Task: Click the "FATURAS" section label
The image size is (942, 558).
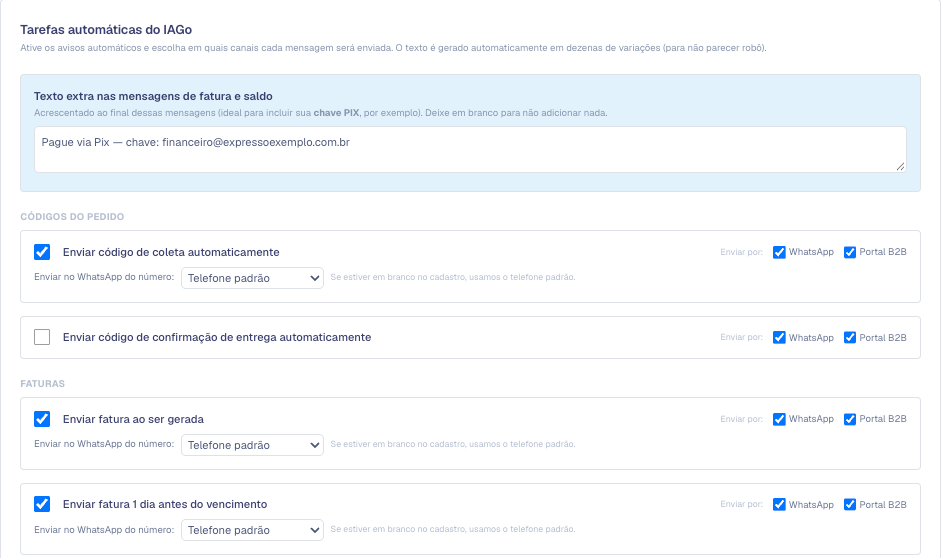Action: pos(43,384)
